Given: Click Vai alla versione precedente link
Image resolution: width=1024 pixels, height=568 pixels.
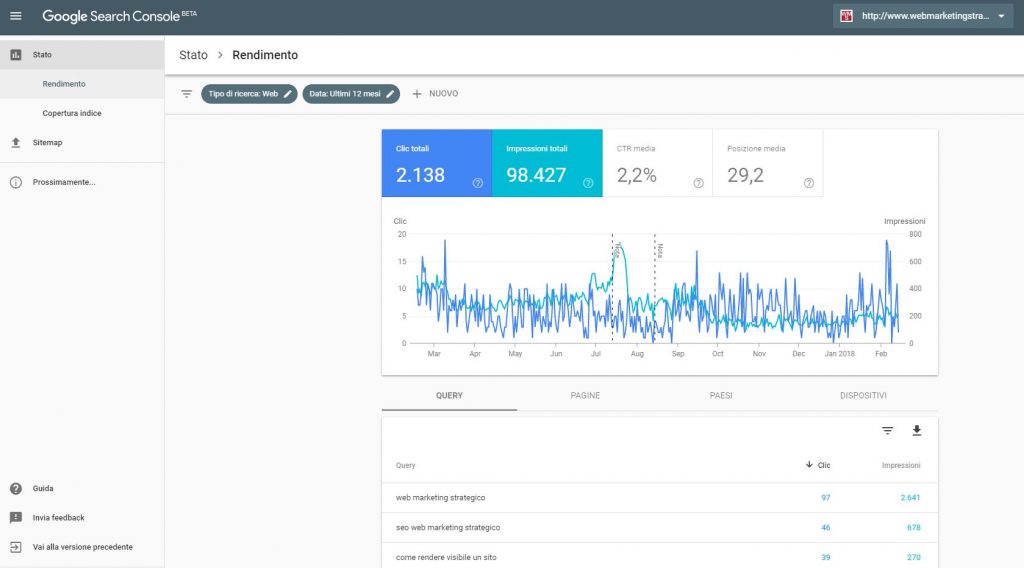Looking at the screenshot, I should [x=82, y=547].
